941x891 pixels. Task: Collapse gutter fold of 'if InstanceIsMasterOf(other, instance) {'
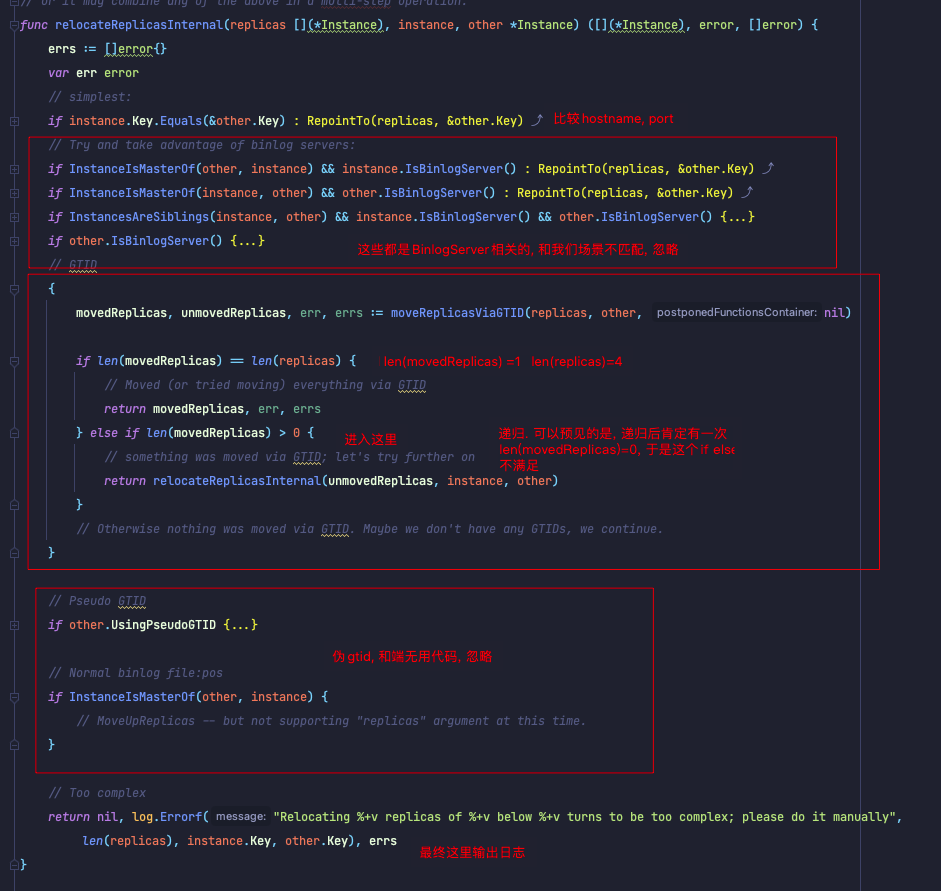pyautogui.click(x=14, y=697)
